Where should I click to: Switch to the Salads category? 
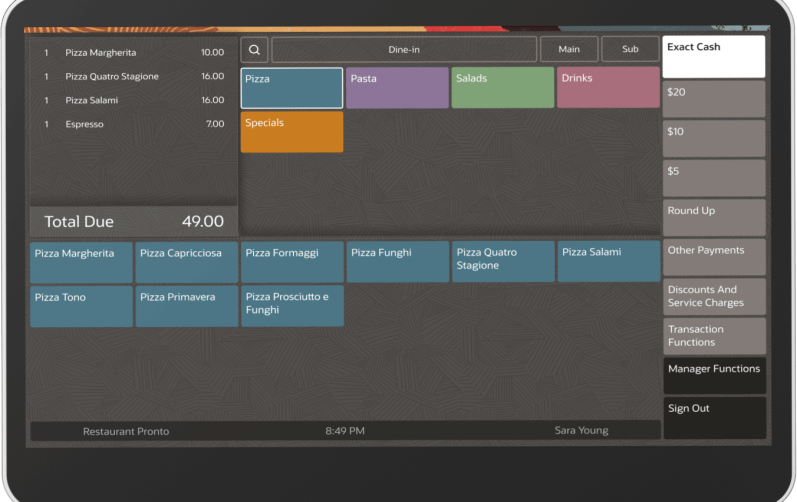pyautogui.click(x=502, y=88)
